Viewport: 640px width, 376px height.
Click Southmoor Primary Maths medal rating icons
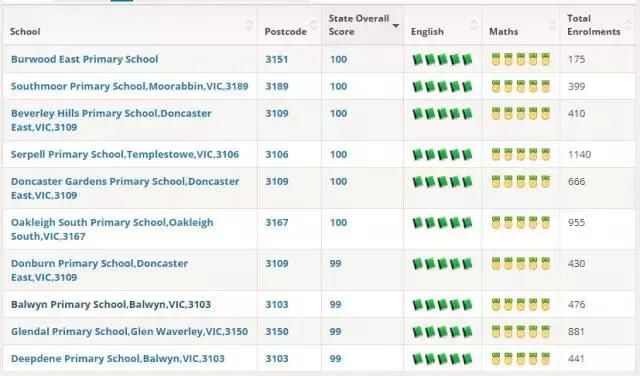520,87
